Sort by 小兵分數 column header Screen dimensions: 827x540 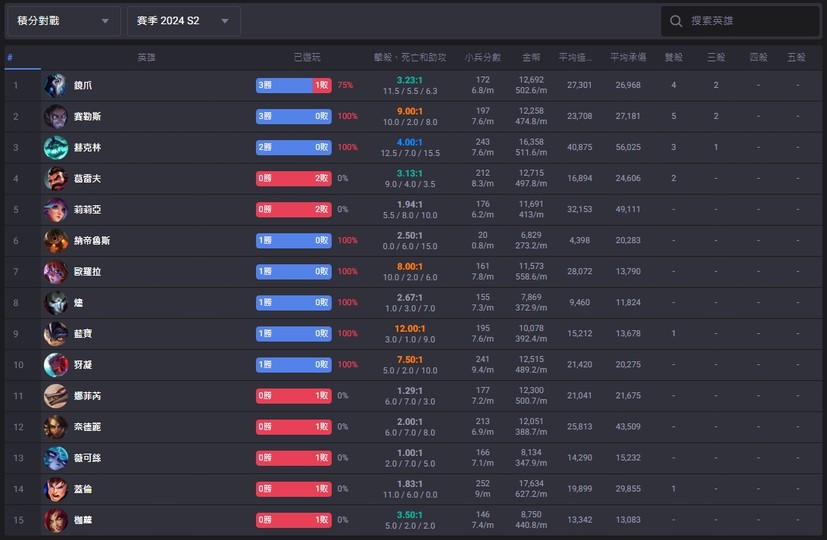point(483,58)
